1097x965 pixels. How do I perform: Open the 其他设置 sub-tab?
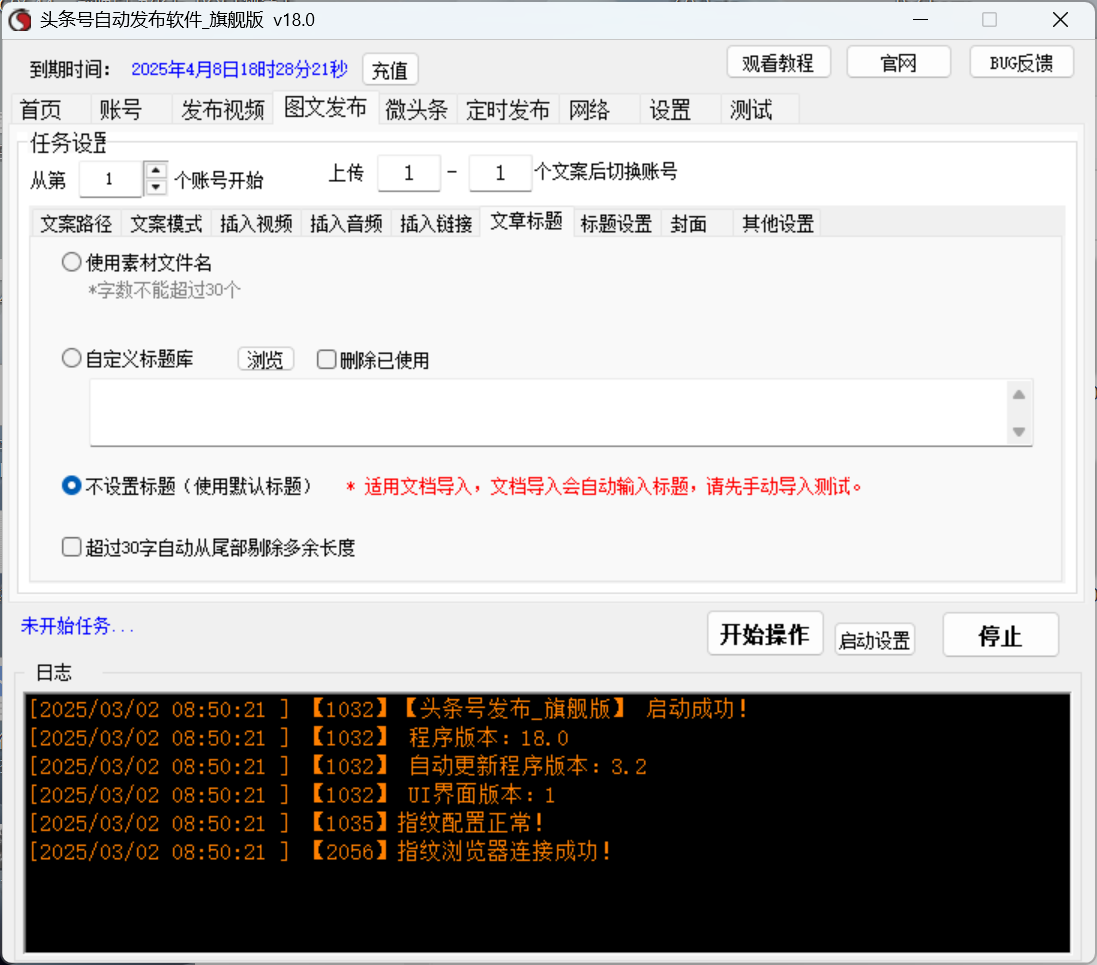[x=778, y=224]
